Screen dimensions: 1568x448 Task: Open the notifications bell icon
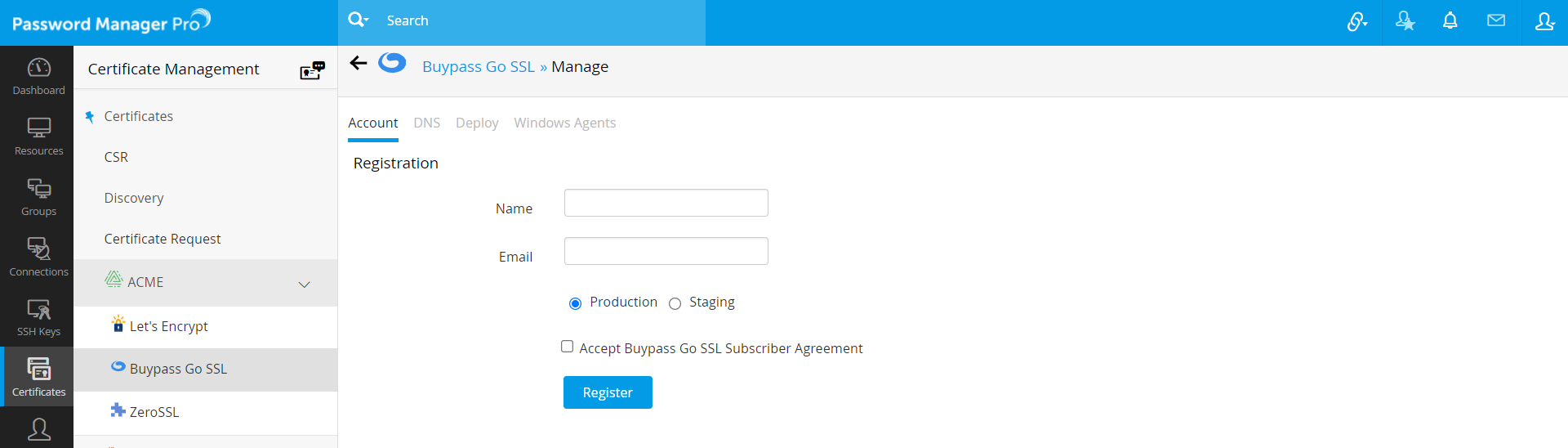coord(1450,20)
